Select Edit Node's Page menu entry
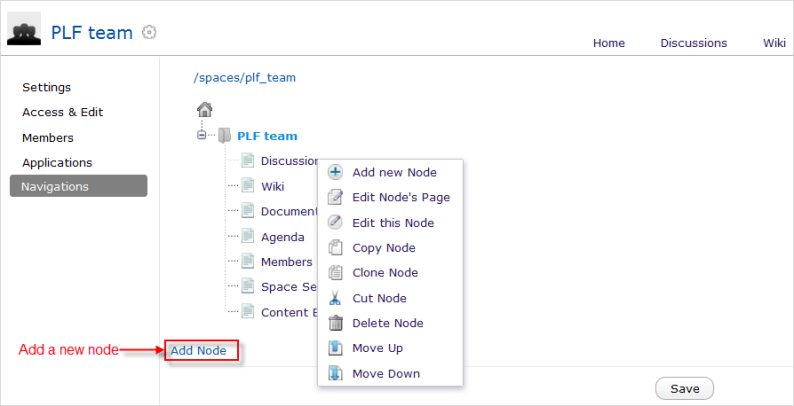Viewport: 794px width, 406px height. [400, 197]
